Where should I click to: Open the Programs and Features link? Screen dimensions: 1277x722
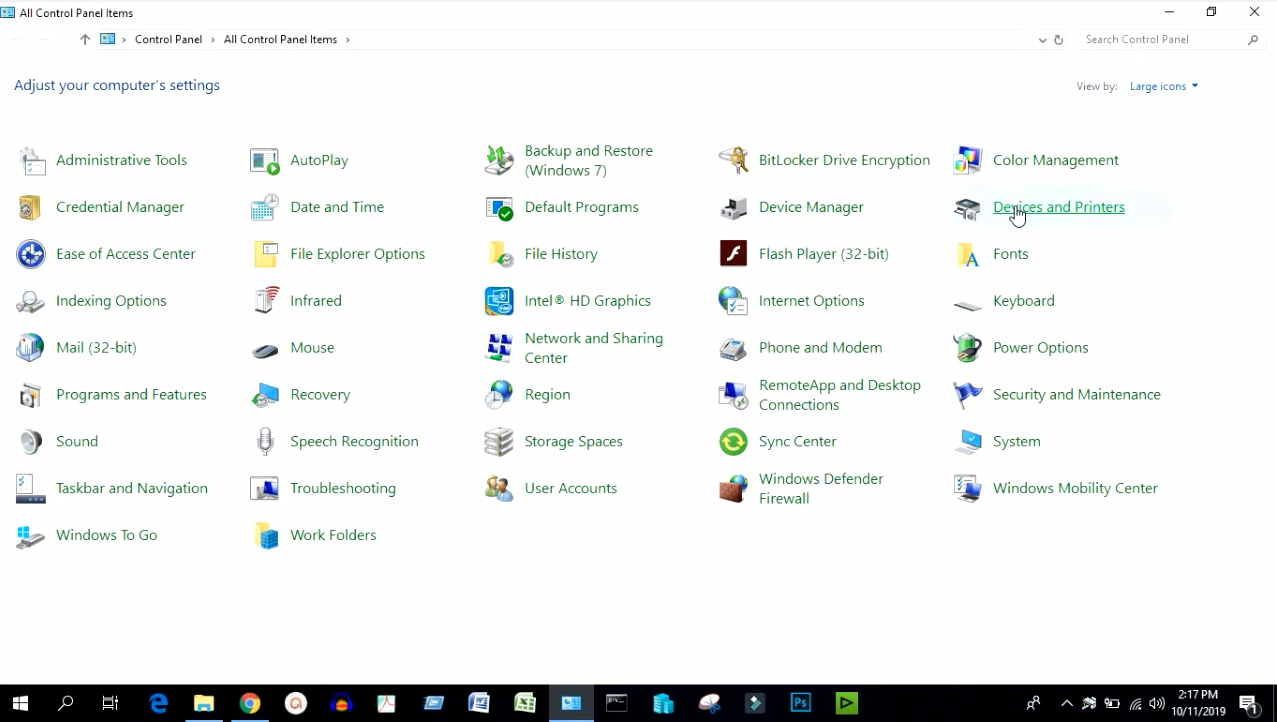[131, 395]
